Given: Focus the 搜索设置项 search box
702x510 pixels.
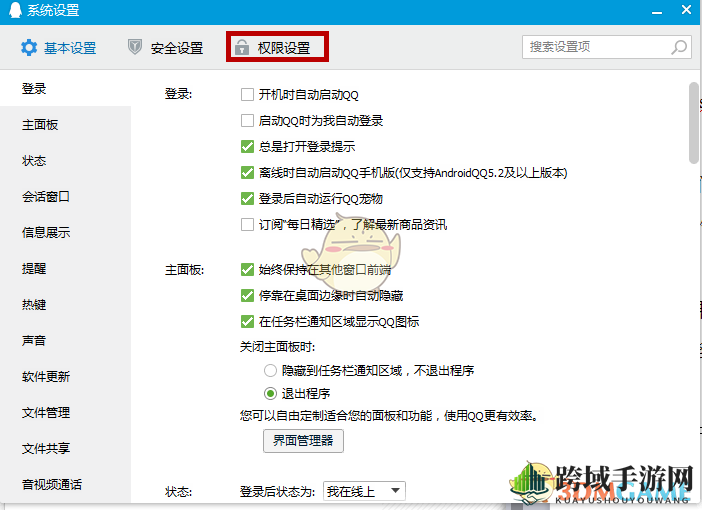Looking at the screenshot, I should pos(607,47).
